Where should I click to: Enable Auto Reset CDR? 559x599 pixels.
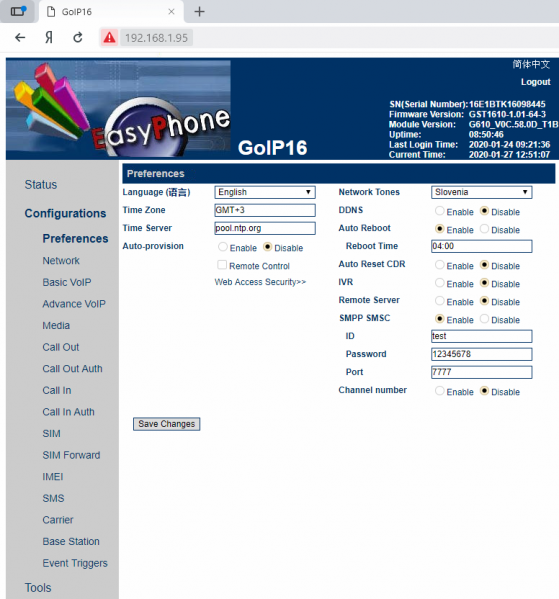tap(440, 264)
